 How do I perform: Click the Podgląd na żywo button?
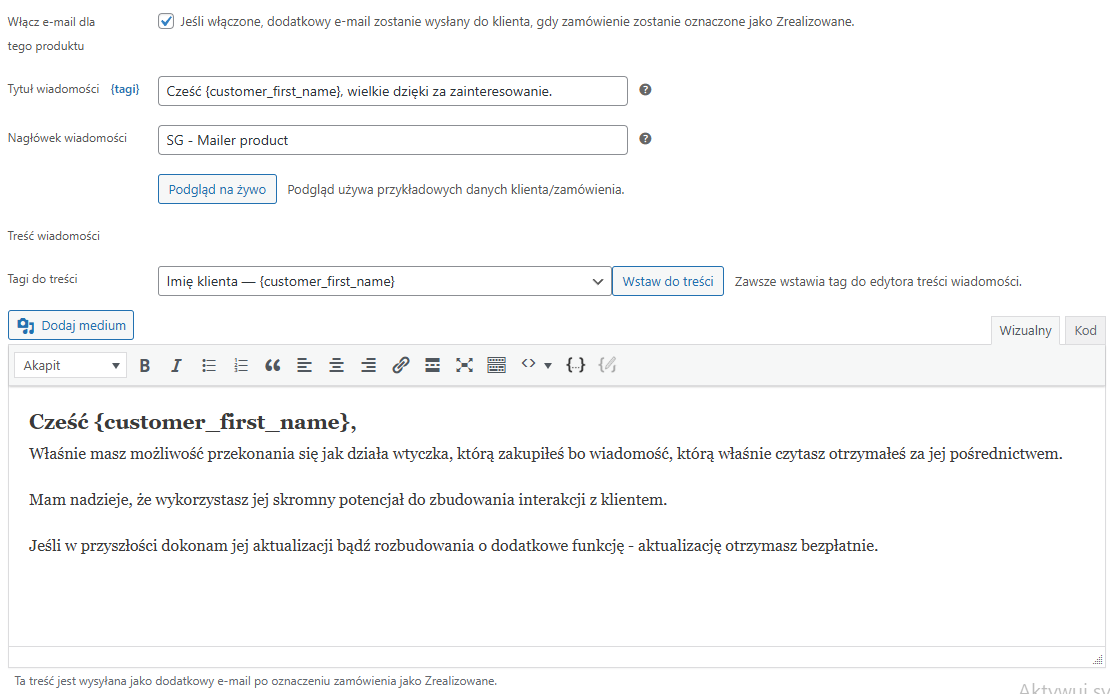click(x=217, y=189)
